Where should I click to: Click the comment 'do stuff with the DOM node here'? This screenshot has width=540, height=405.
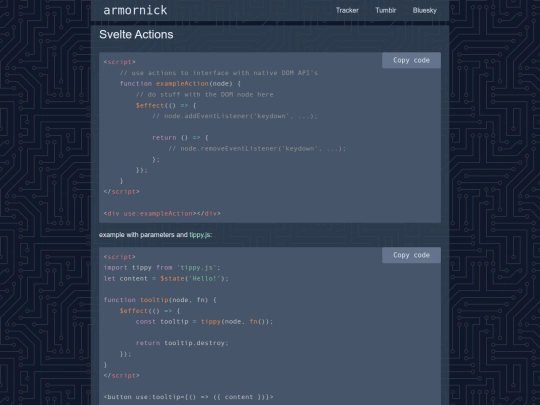(204, 94)
